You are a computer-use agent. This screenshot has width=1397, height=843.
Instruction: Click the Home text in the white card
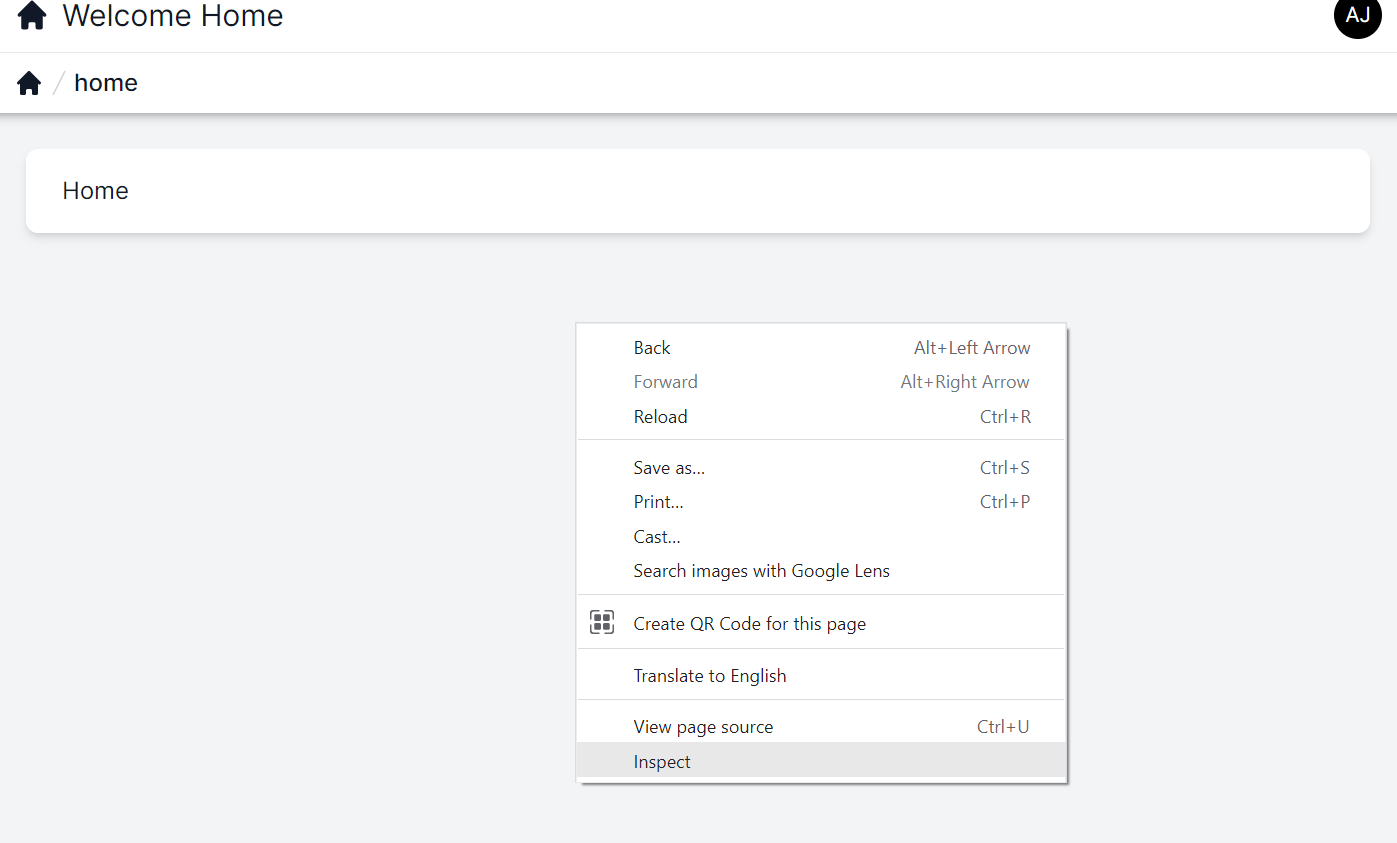coord(95,191)
